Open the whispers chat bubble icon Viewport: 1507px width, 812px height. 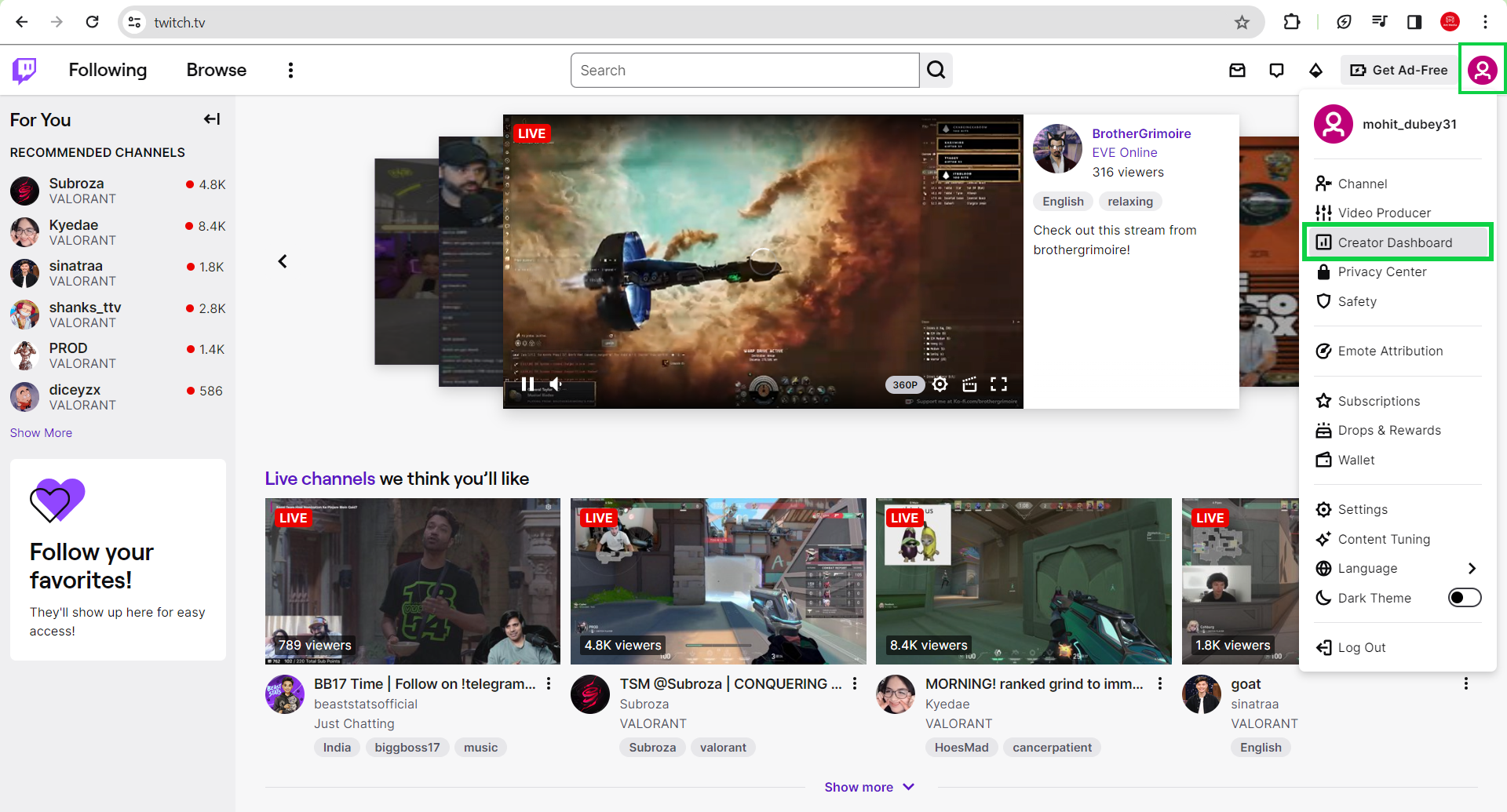pos(1277,71)
